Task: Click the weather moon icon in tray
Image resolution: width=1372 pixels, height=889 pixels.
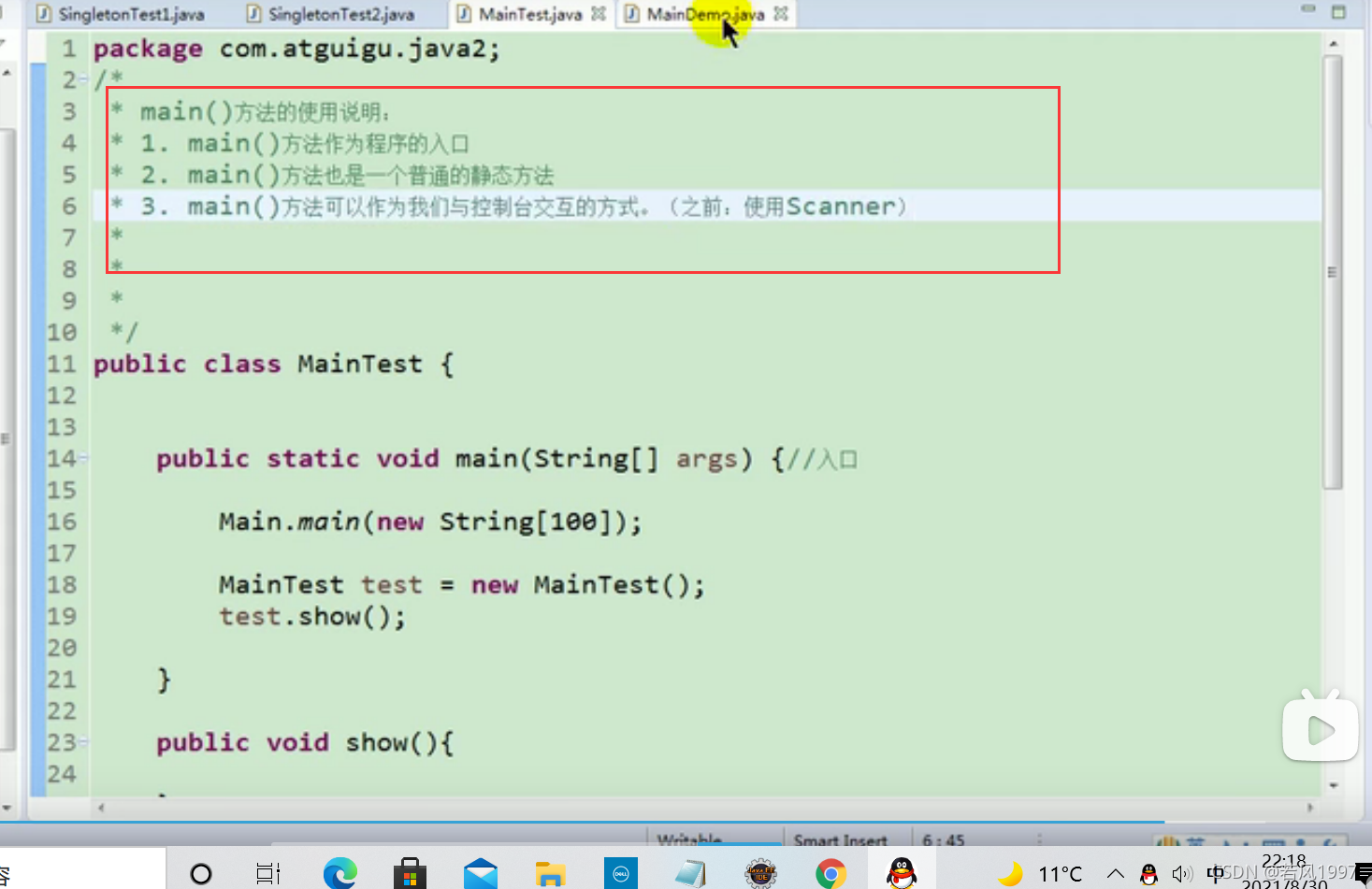Action: [x=1010, y=873]
